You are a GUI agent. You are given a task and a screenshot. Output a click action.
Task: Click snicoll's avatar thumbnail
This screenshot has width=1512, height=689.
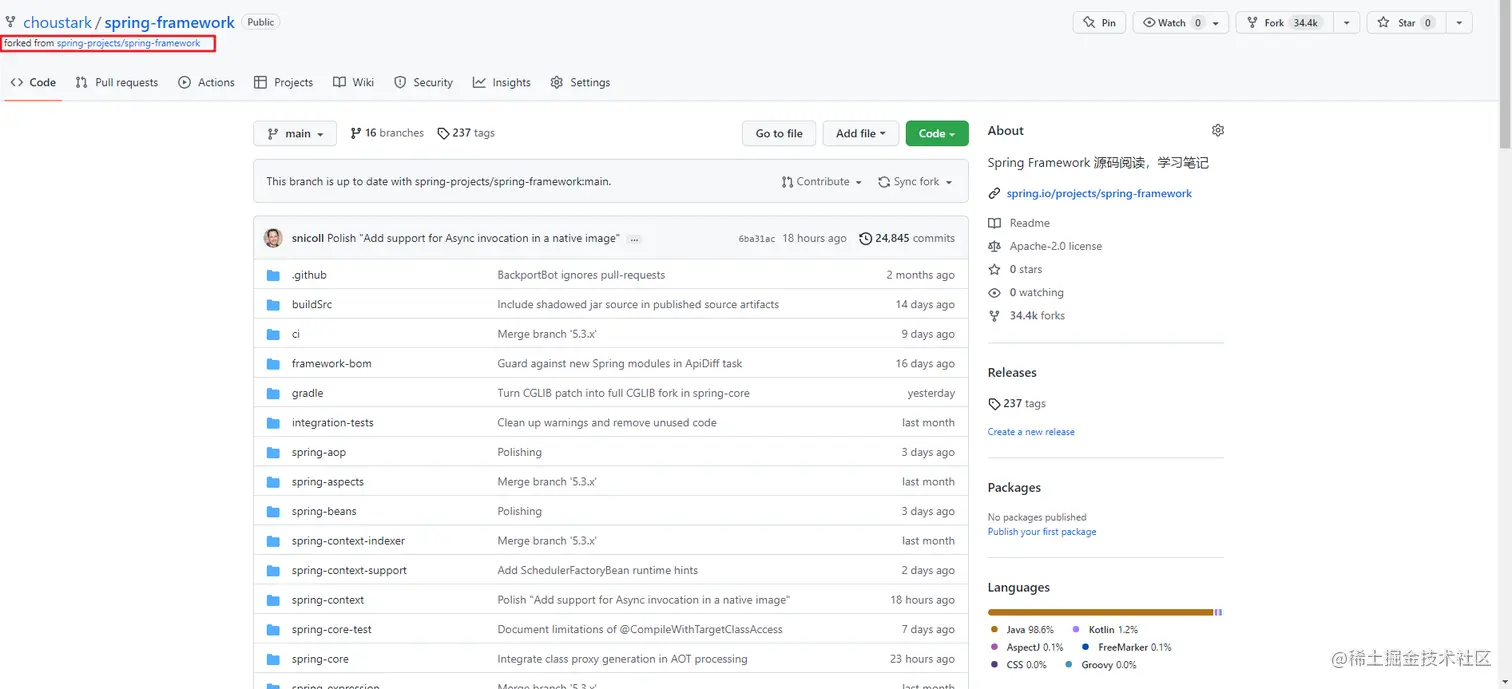[273, 238]
